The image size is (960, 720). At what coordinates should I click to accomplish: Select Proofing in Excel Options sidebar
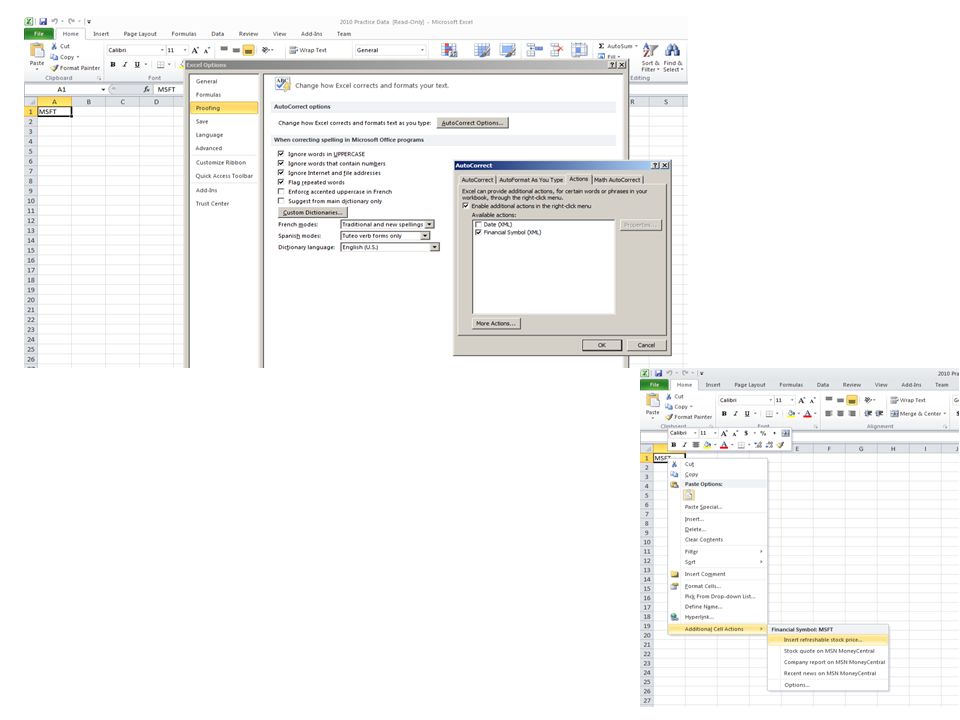click(x=224, y=108)
